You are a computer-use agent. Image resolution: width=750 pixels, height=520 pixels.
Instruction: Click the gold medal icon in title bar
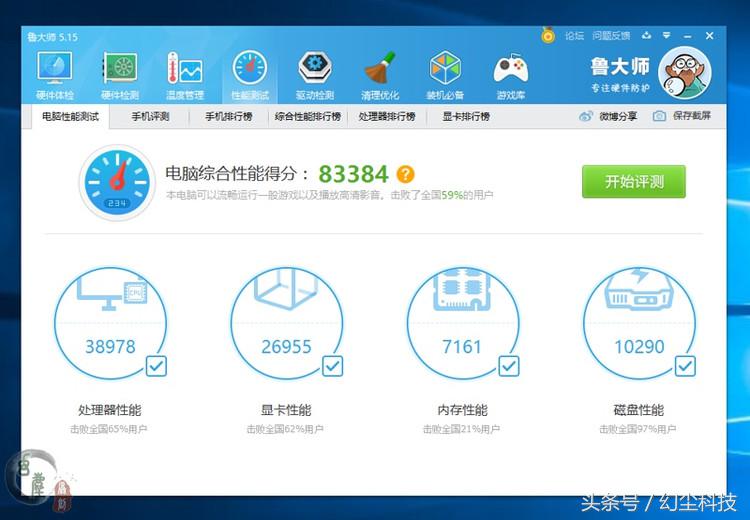pos(548,35)
